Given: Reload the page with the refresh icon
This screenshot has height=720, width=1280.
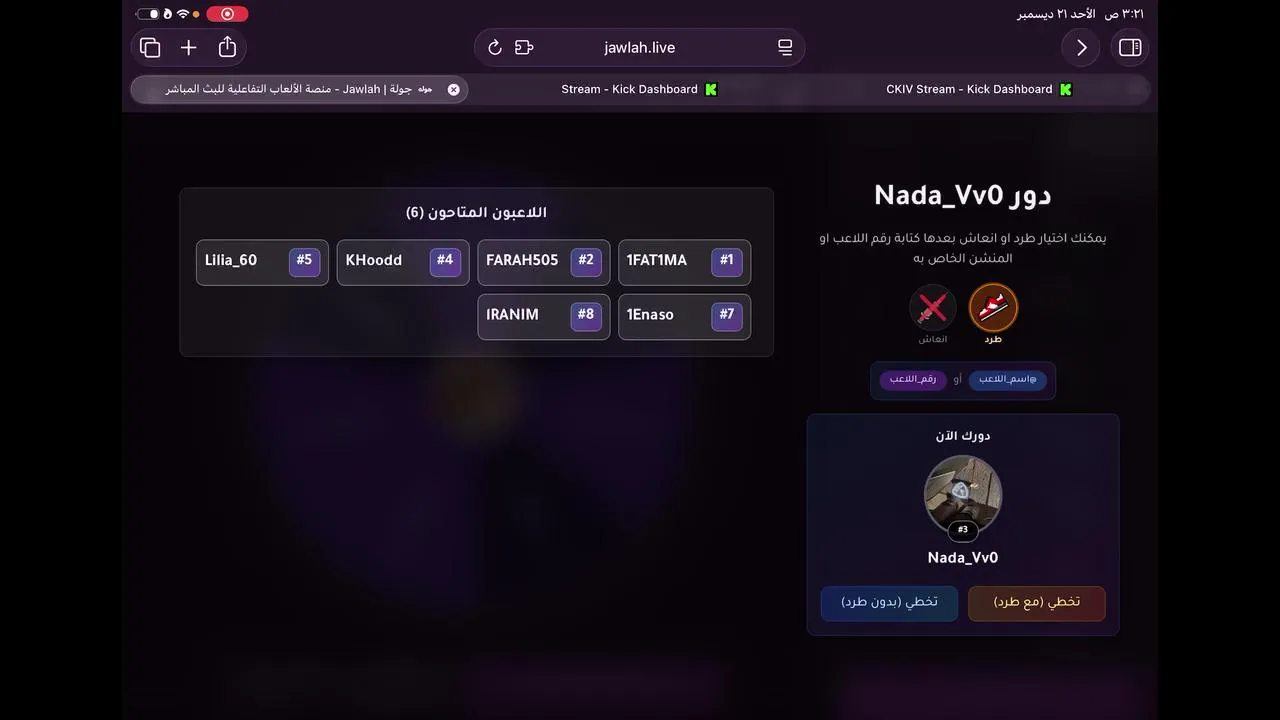Looking at the screenshot, I should point(494,48).
